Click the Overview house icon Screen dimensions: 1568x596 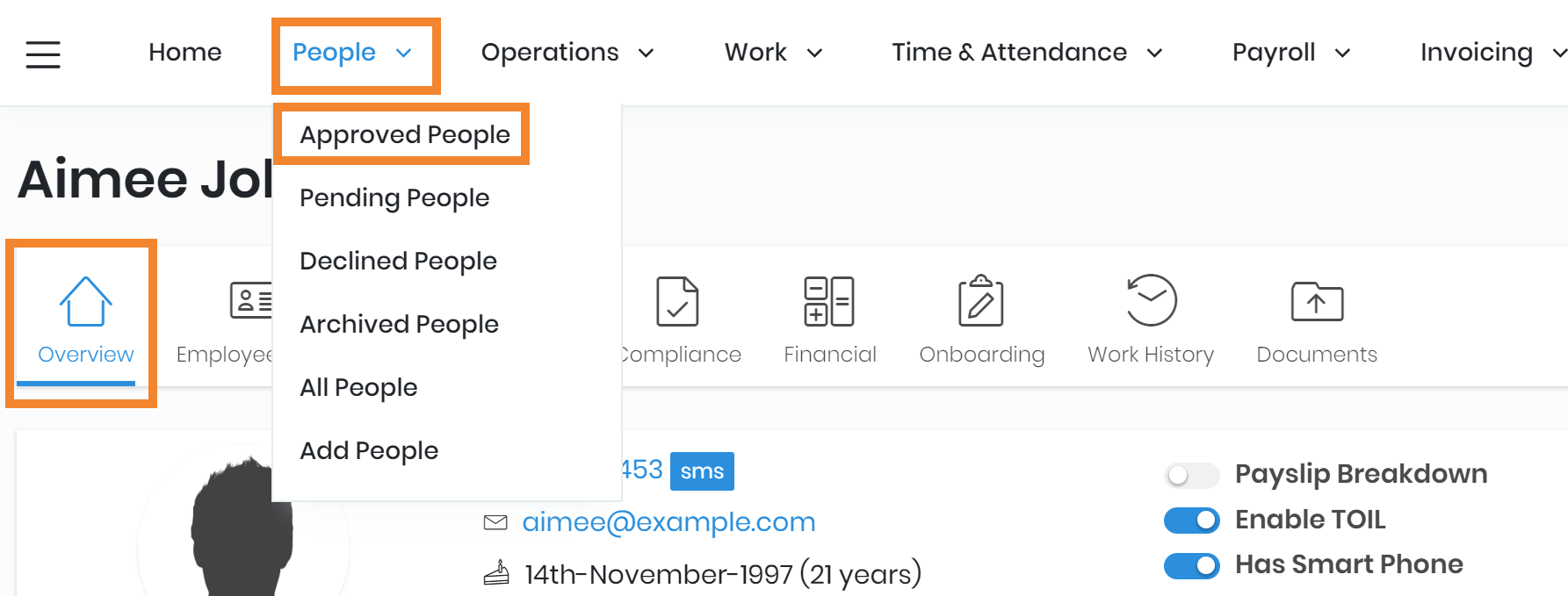(x=86, y=302)
